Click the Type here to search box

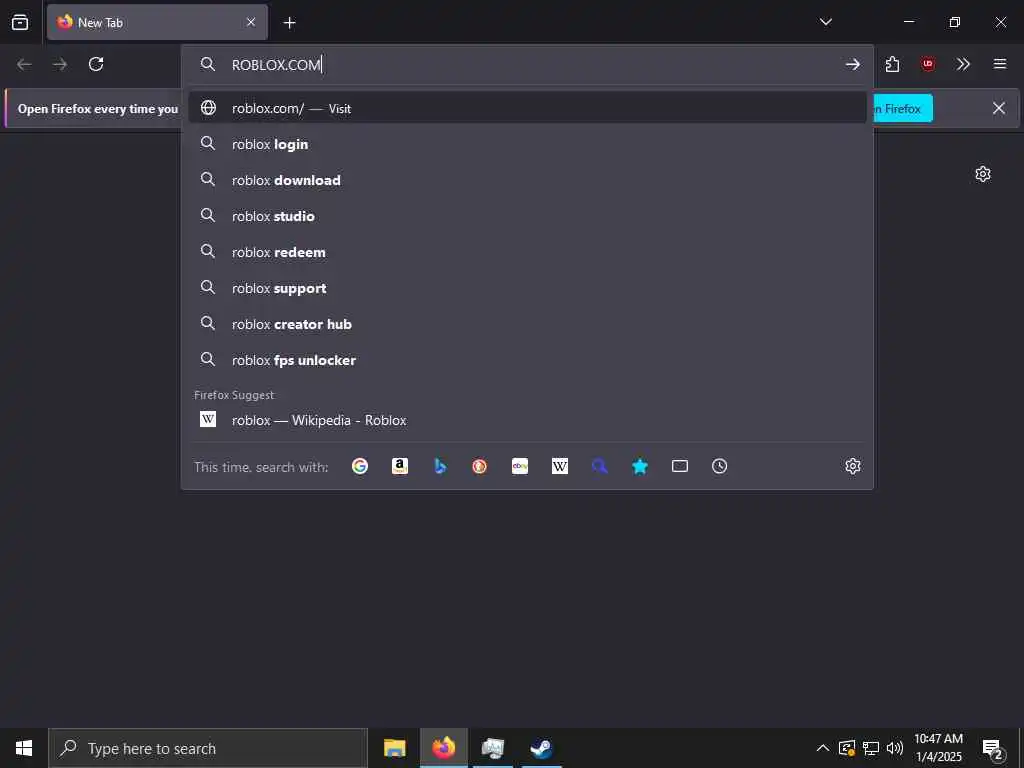208,748
